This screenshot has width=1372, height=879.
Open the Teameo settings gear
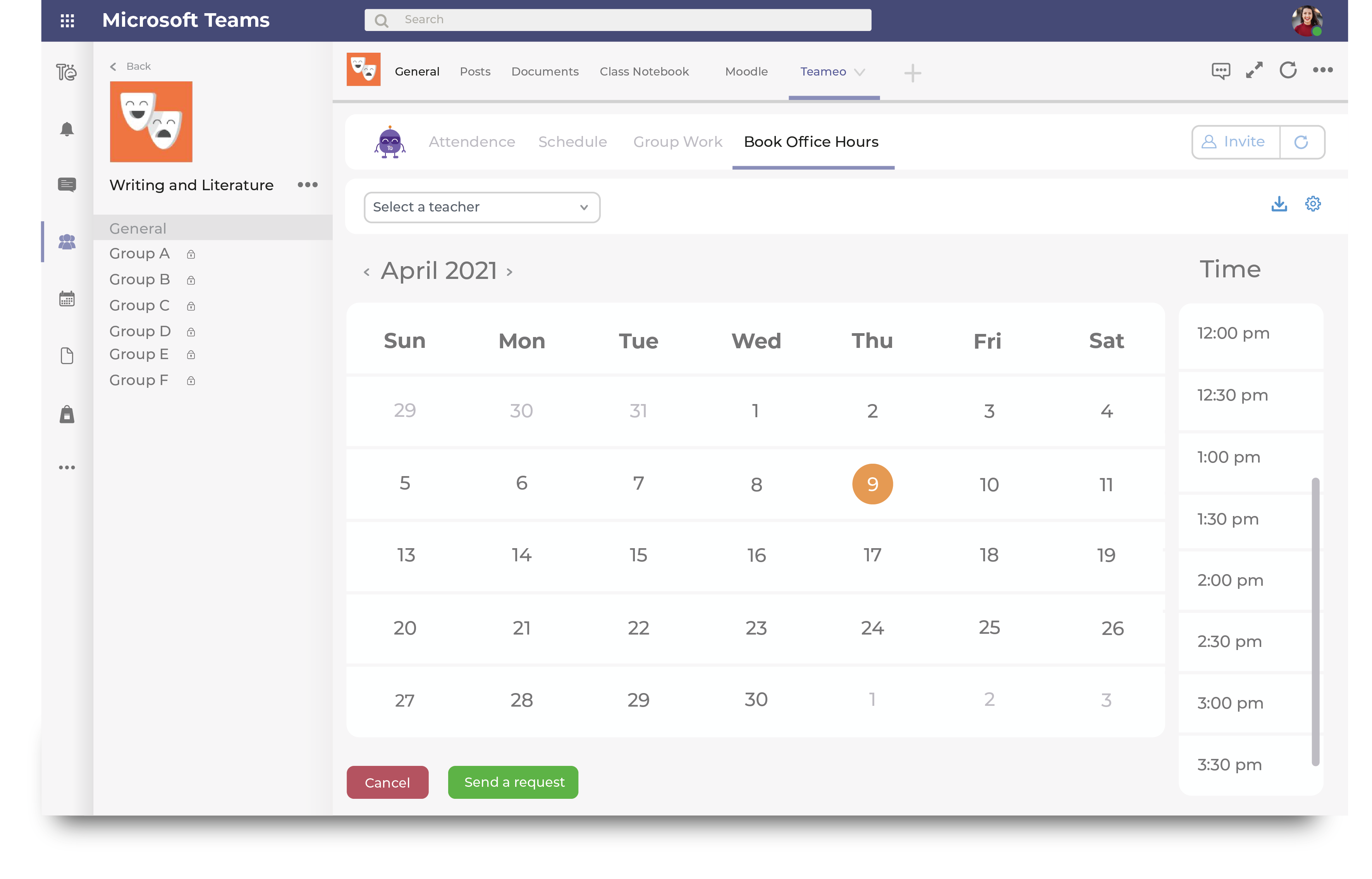click(1313, 203)
